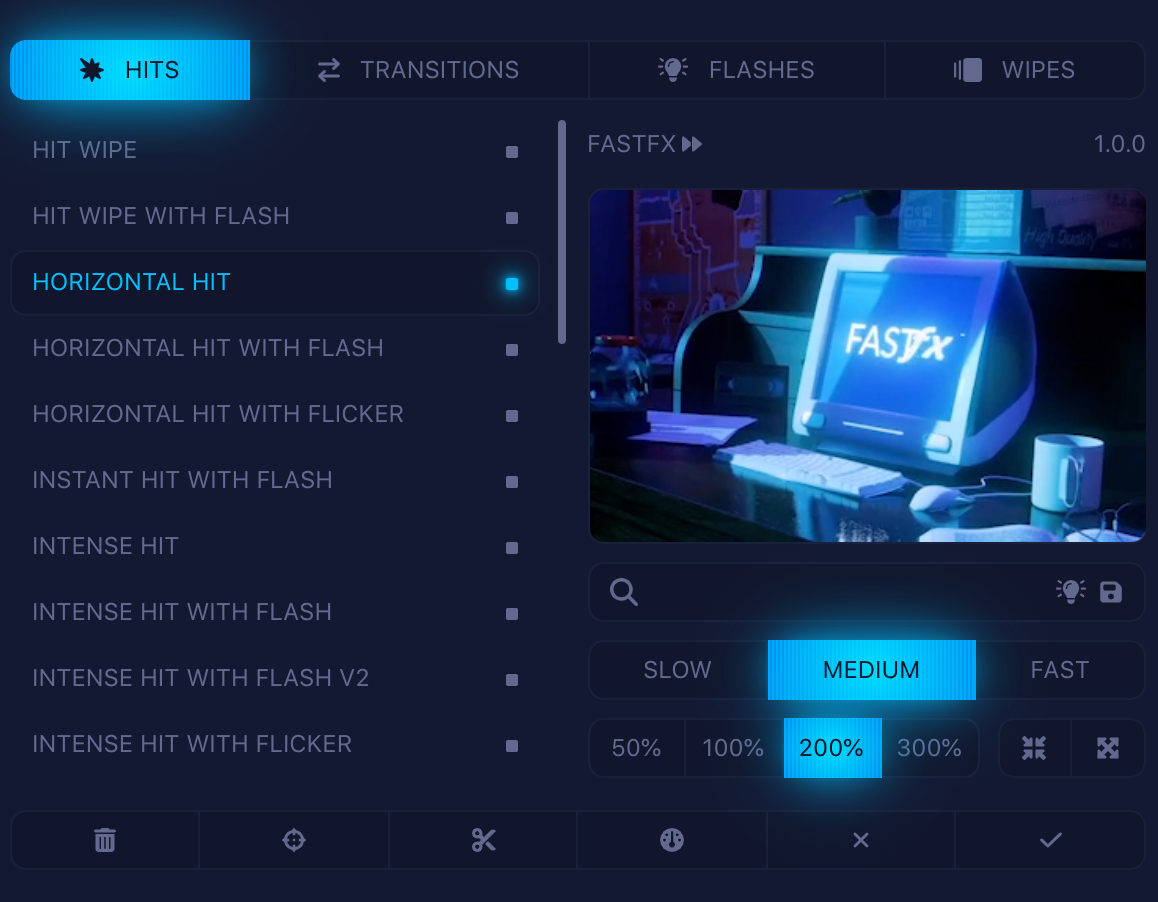Click the shrink arrows-inward icon
This screenshot has width=1158, height=902.
click(x=1035, y=748)
